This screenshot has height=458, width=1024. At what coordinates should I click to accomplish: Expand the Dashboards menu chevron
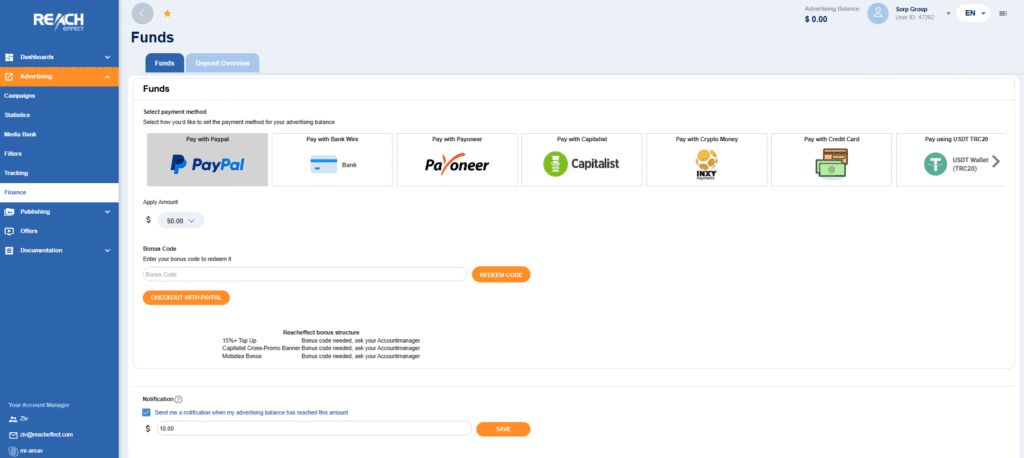108,57
